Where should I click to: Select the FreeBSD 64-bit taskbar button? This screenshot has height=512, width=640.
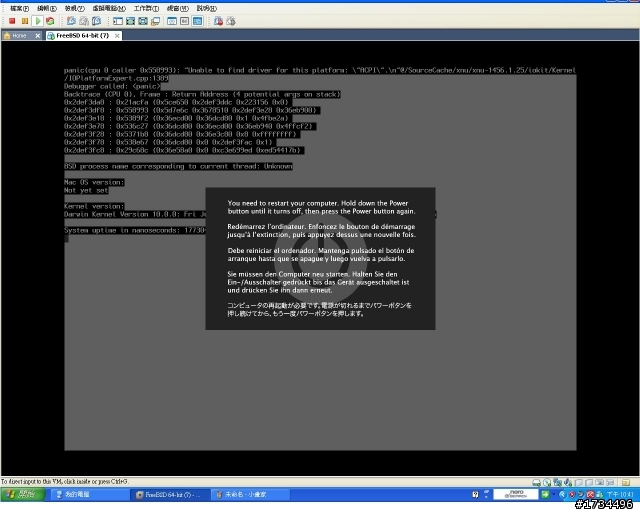[171, 494]
